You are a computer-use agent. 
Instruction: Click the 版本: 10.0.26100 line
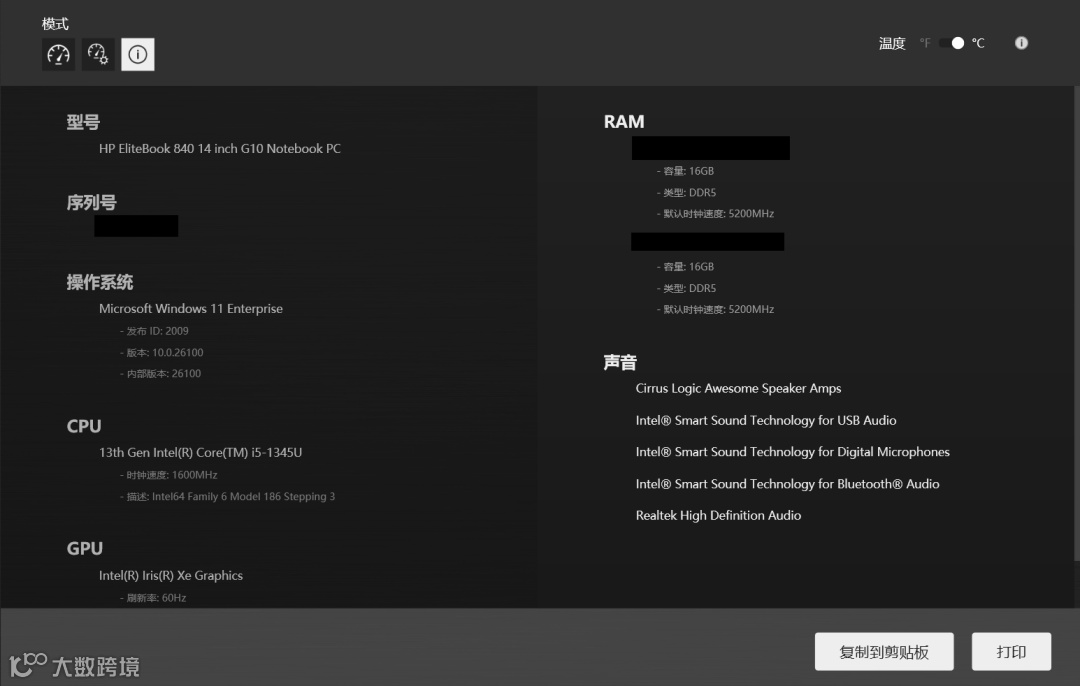[162, 353]
